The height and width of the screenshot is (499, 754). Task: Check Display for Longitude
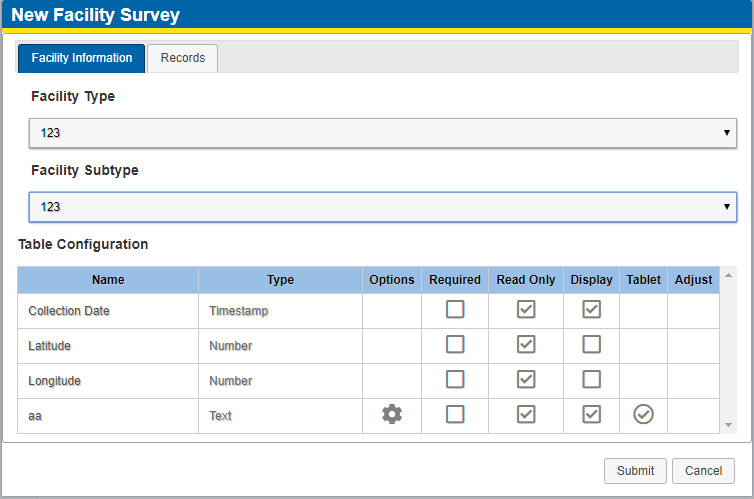[591, 380]
